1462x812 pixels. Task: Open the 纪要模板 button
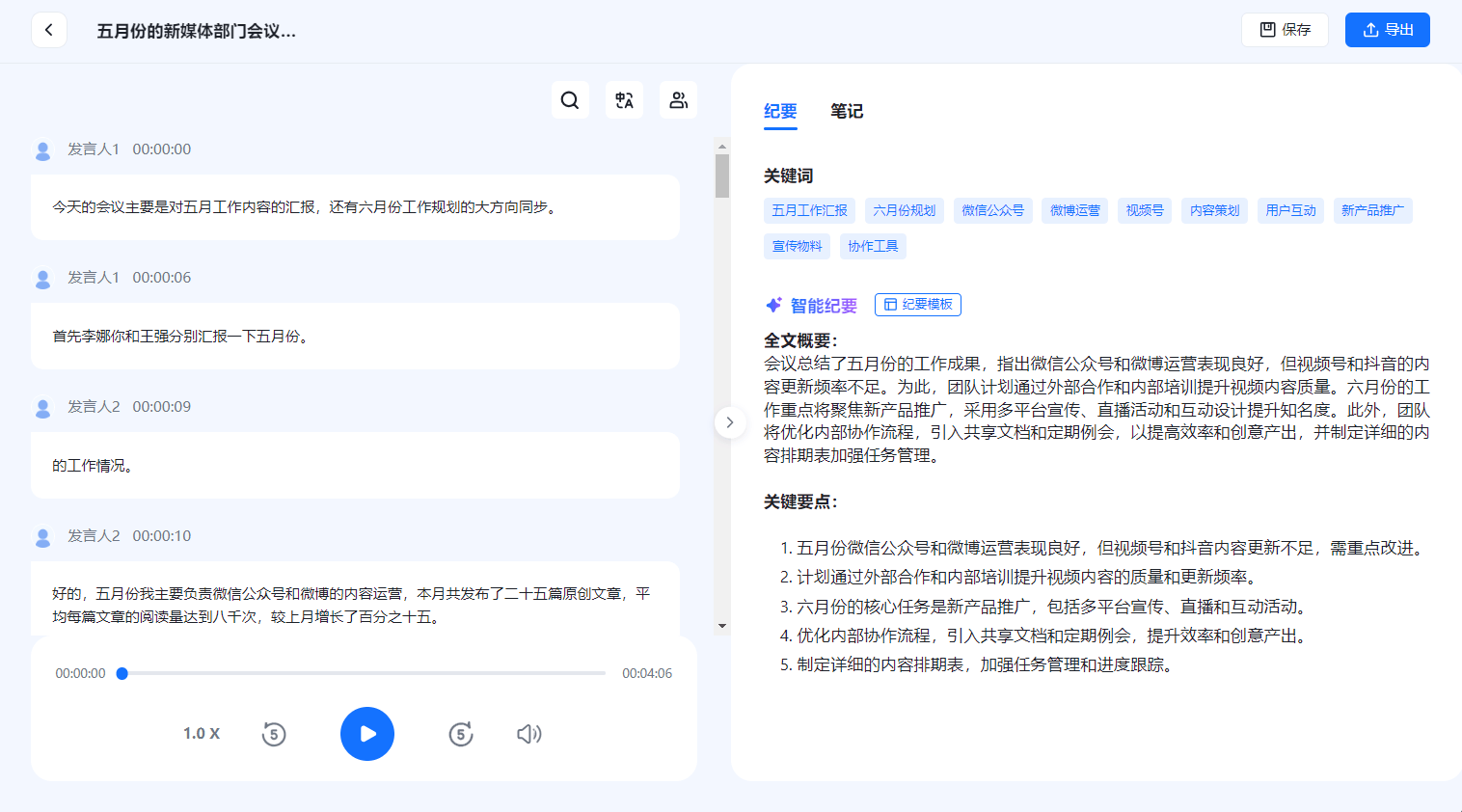point(917,305)
